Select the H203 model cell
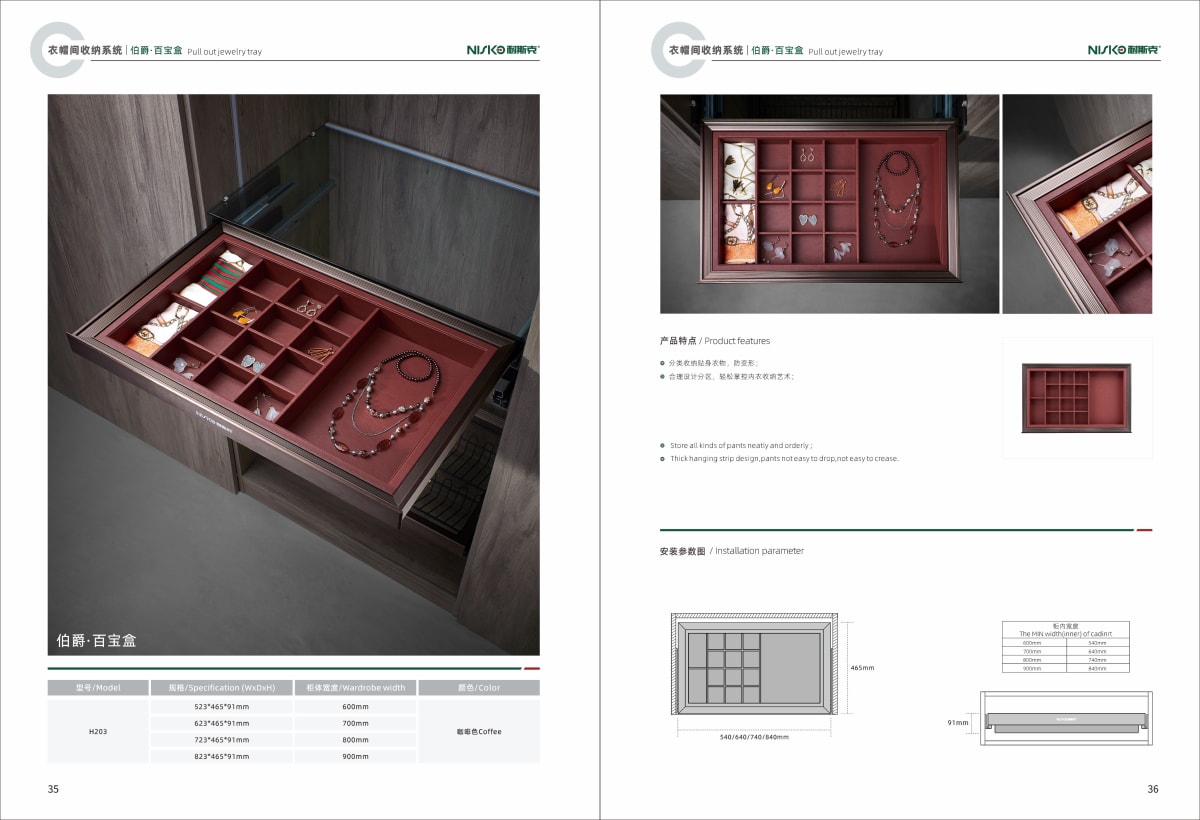Viewport: 1200px width, 820px height. [x=97, y=731]
